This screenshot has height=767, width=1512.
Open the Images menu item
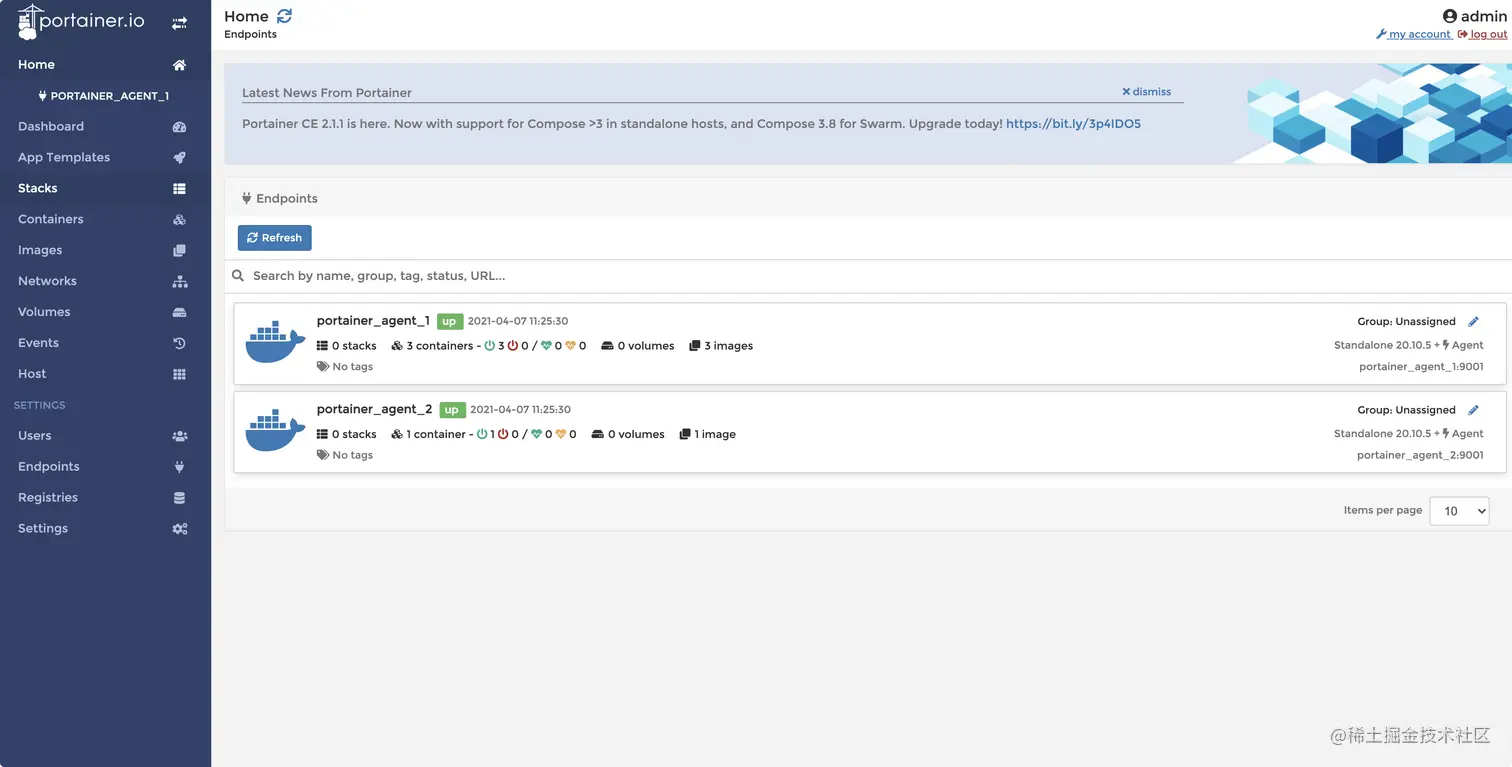(40, 251)
